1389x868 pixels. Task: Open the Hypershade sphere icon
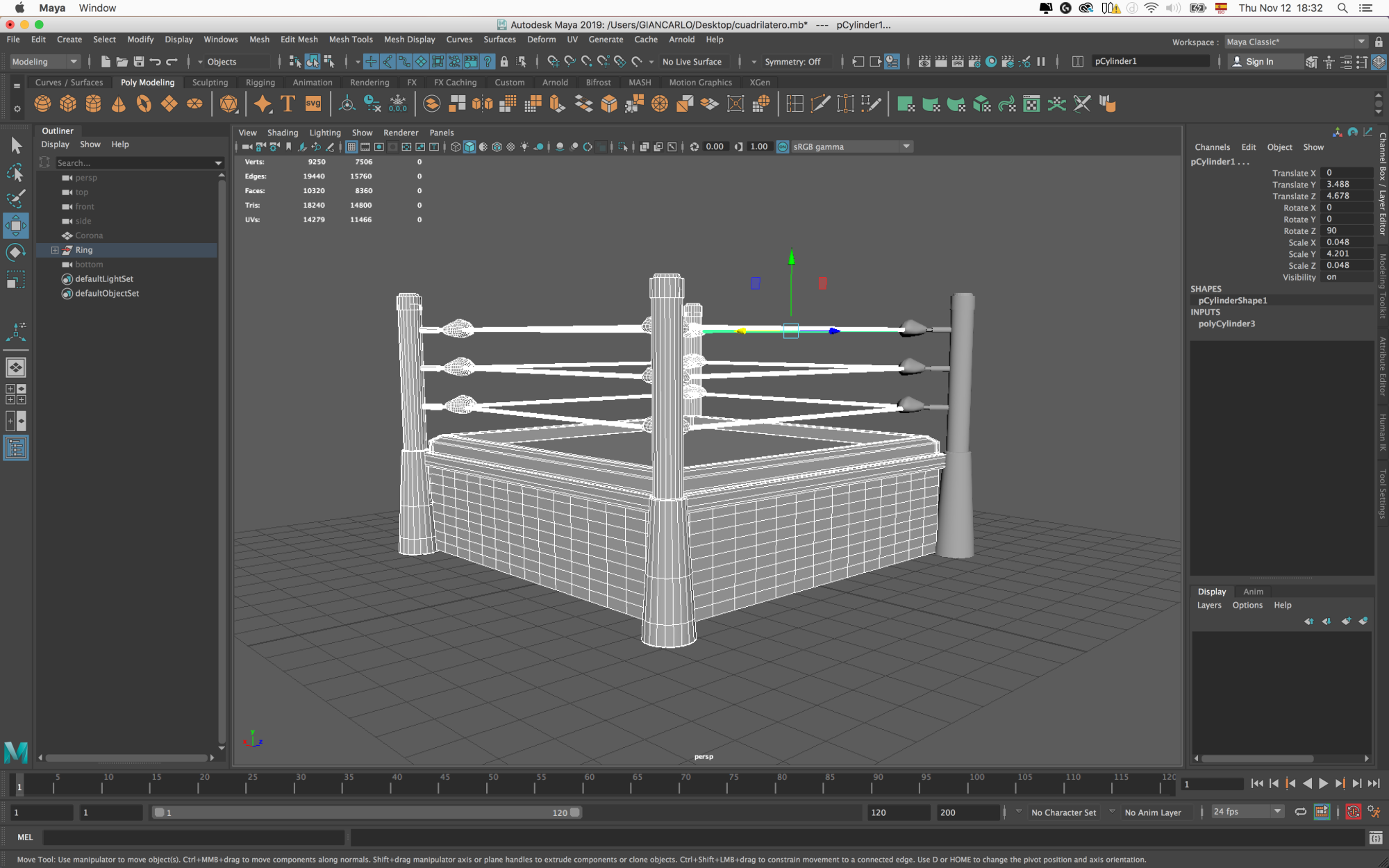(991, 62)
